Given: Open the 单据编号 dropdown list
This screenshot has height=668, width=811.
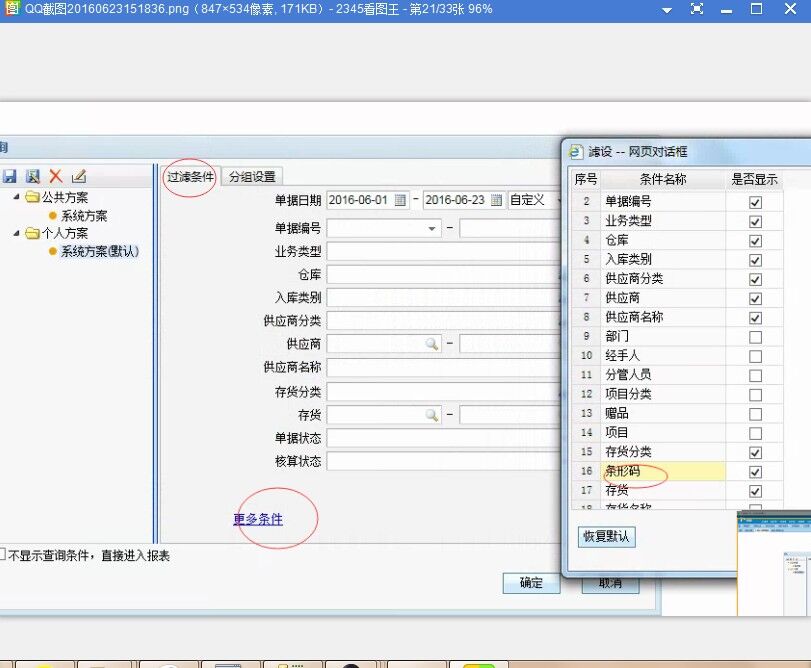Looking at the screenshot, I should (432, 228).
